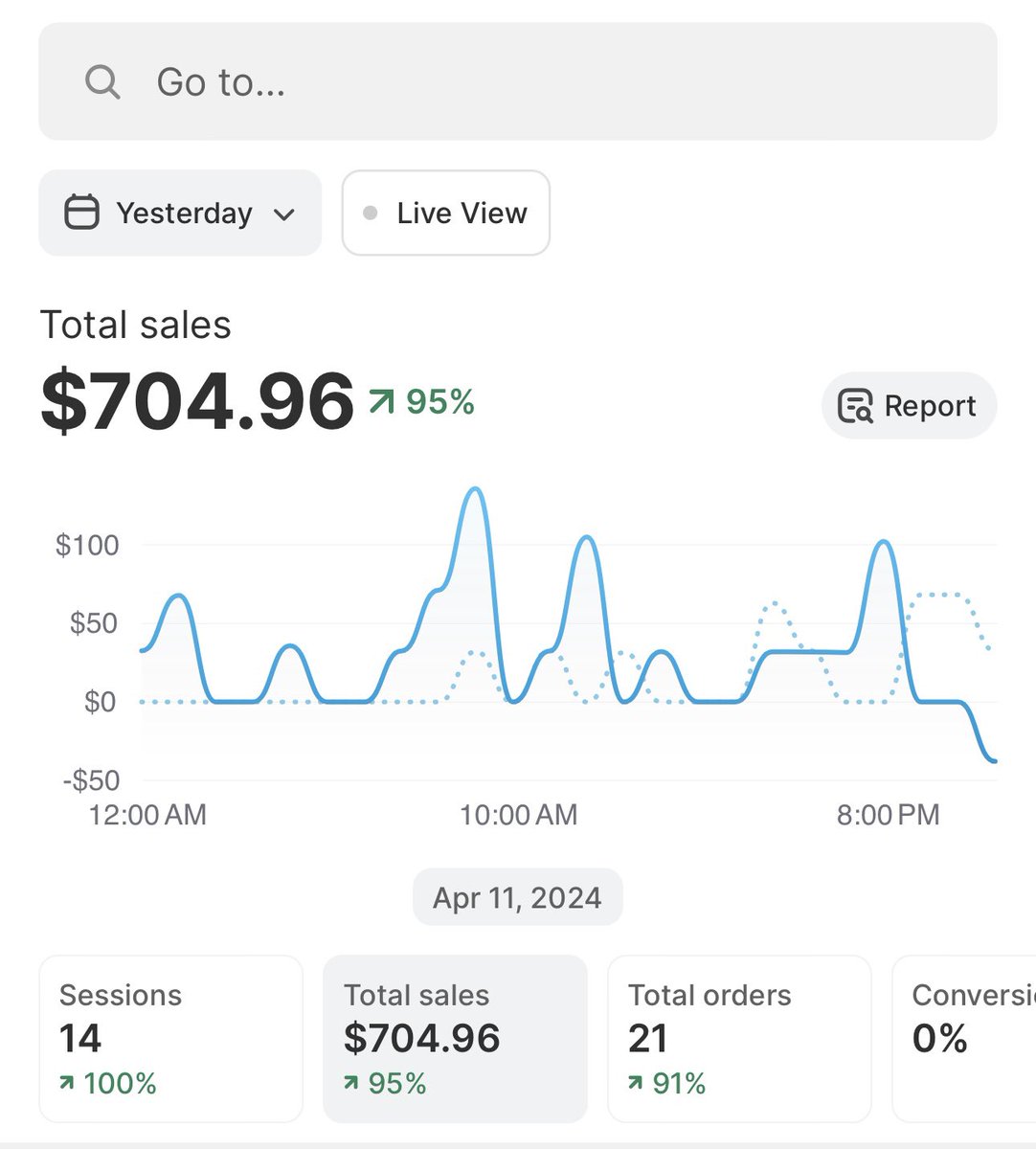Click the chart peak near 10:00 AM
This screenshot has width=1036, height=1149.
pos(473,489)
